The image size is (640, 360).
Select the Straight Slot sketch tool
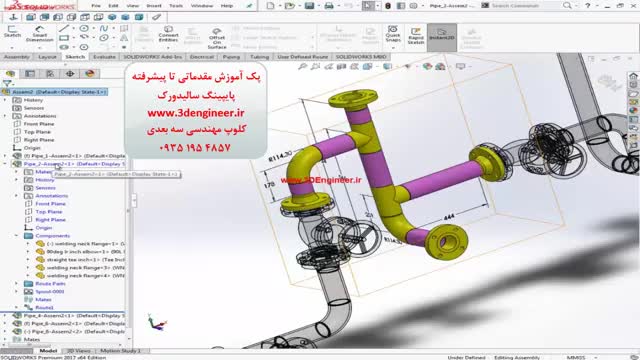click(64, 47)
